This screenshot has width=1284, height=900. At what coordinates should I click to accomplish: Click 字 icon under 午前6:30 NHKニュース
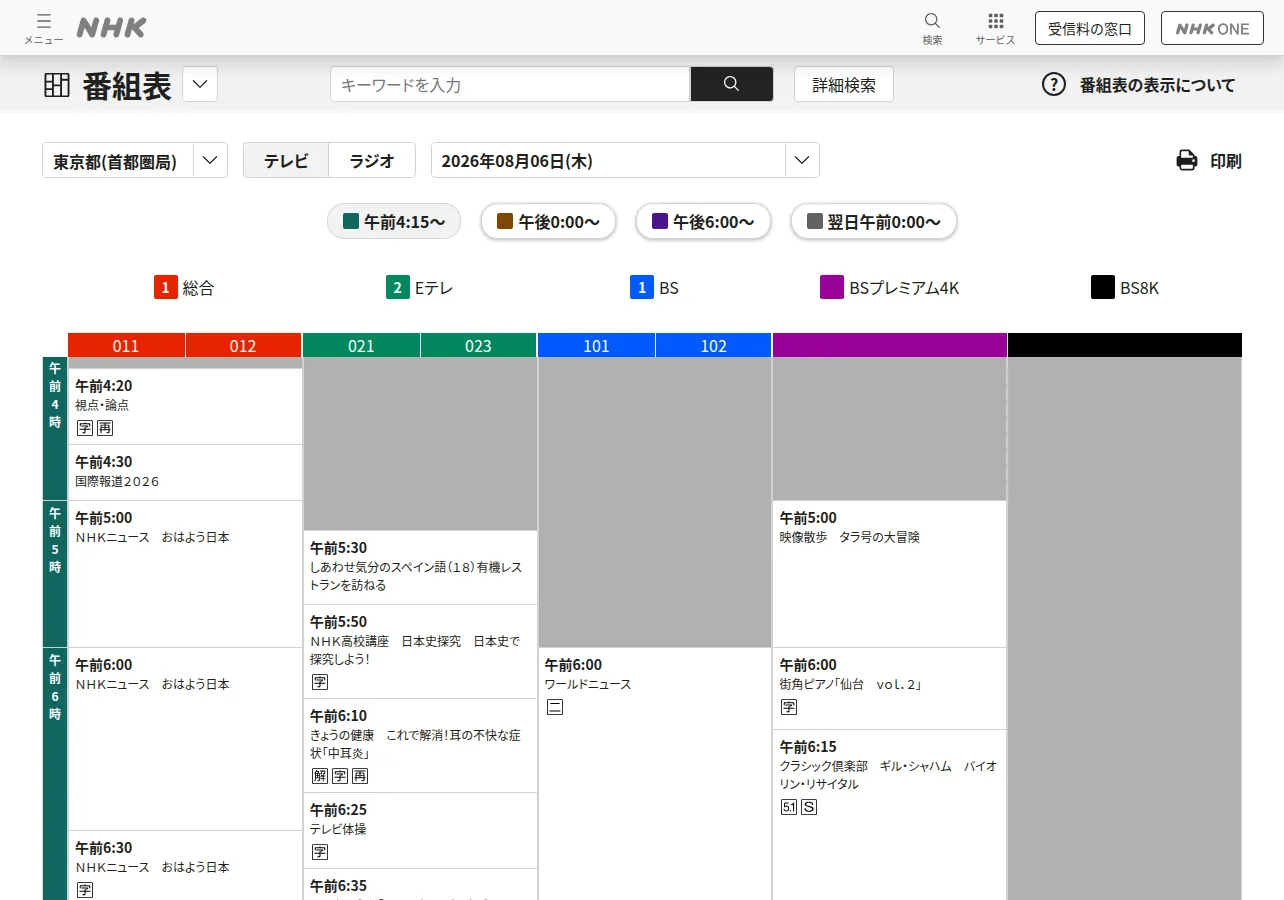pyautogui.click(x=85, y=889)
